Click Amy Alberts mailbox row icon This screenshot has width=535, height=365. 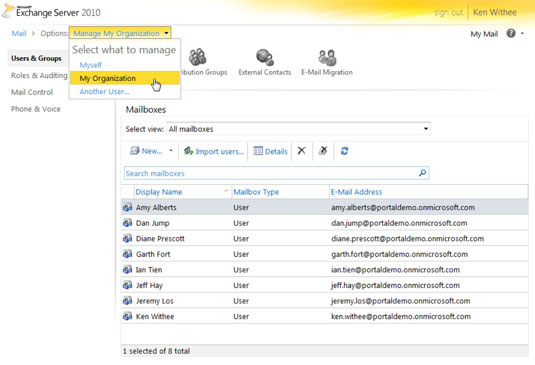(x=127, y=207)
